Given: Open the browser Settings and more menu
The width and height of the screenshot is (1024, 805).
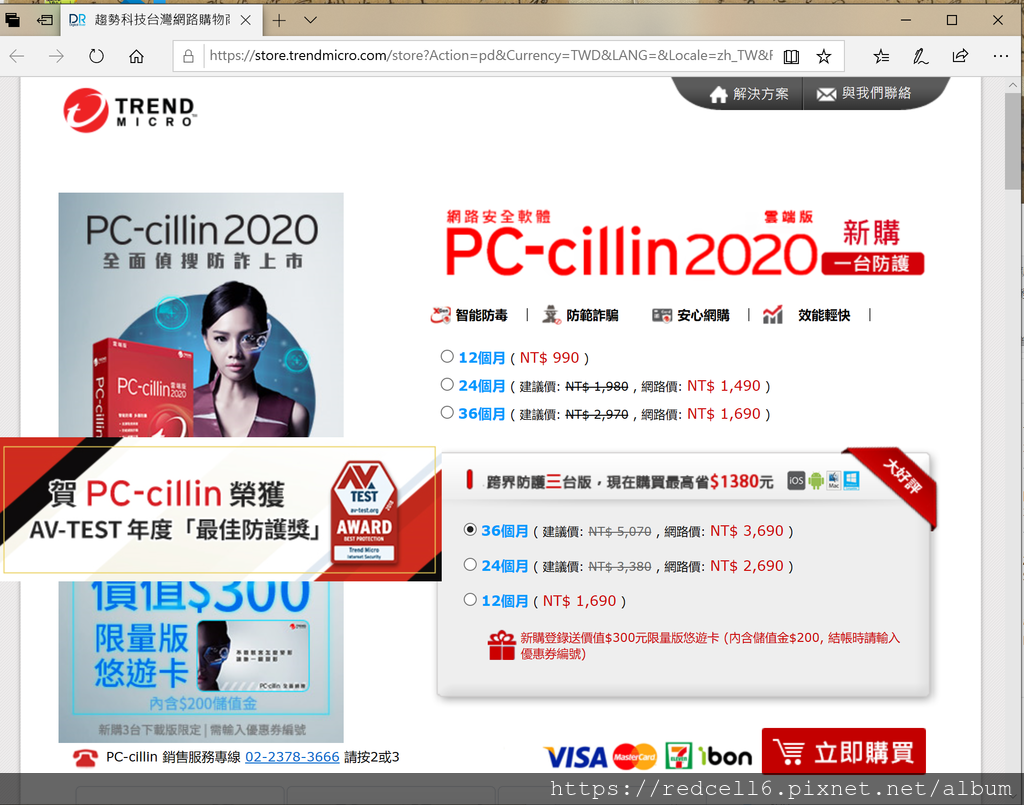Looking at the screenshot, I should 1000,56.
